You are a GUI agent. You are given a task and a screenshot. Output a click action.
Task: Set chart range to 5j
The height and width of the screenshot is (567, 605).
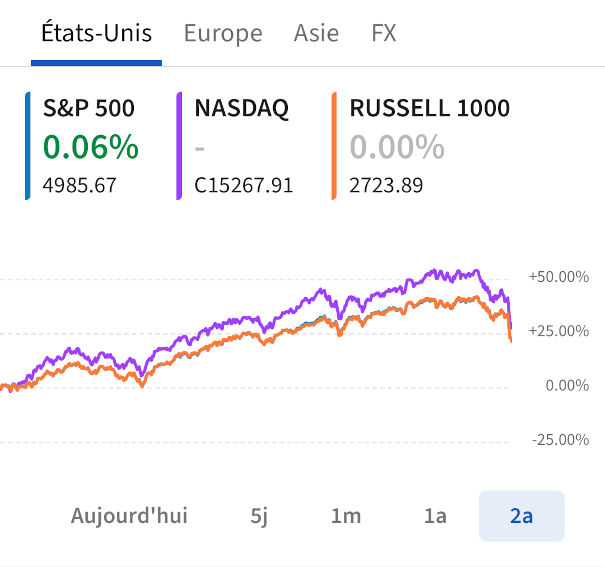click(x=260, y=516)
